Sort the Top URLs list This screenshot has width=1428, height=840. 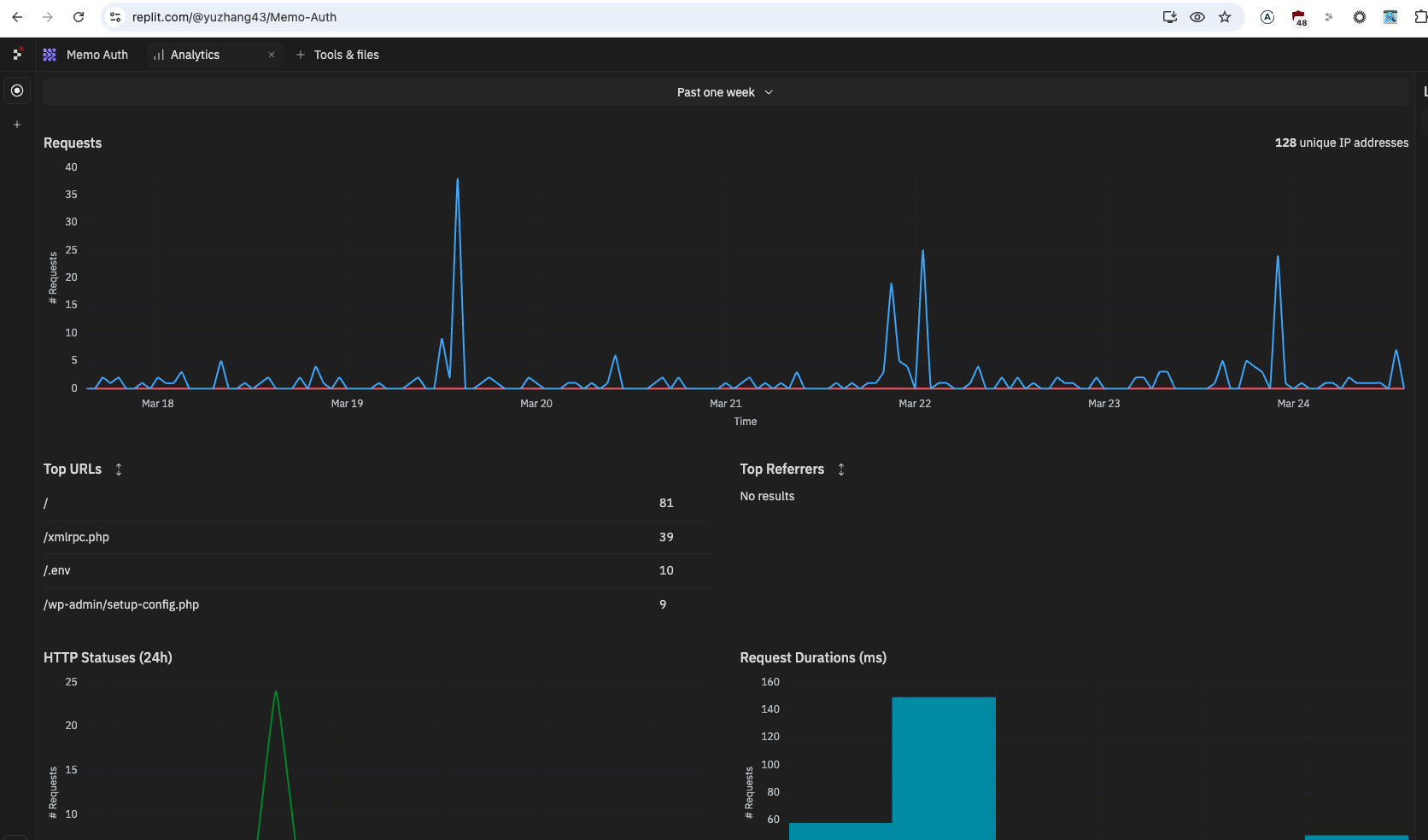(x=119, y=470)
